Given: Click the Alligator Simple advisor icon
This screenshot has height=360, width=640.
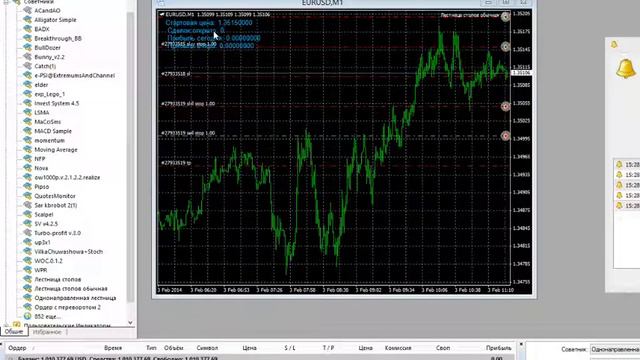Looking at the screenshot, I should tap(28, 20).
